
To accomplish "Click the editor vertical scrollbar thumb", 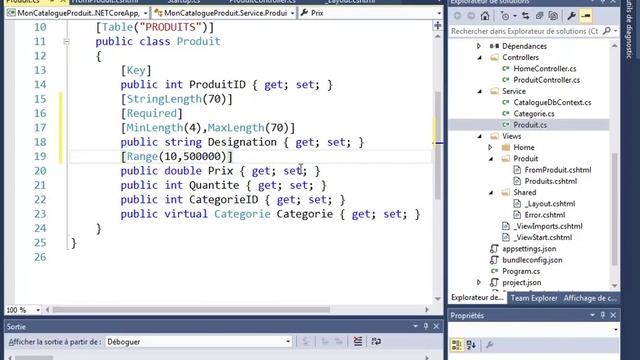I will coord(438,145).
